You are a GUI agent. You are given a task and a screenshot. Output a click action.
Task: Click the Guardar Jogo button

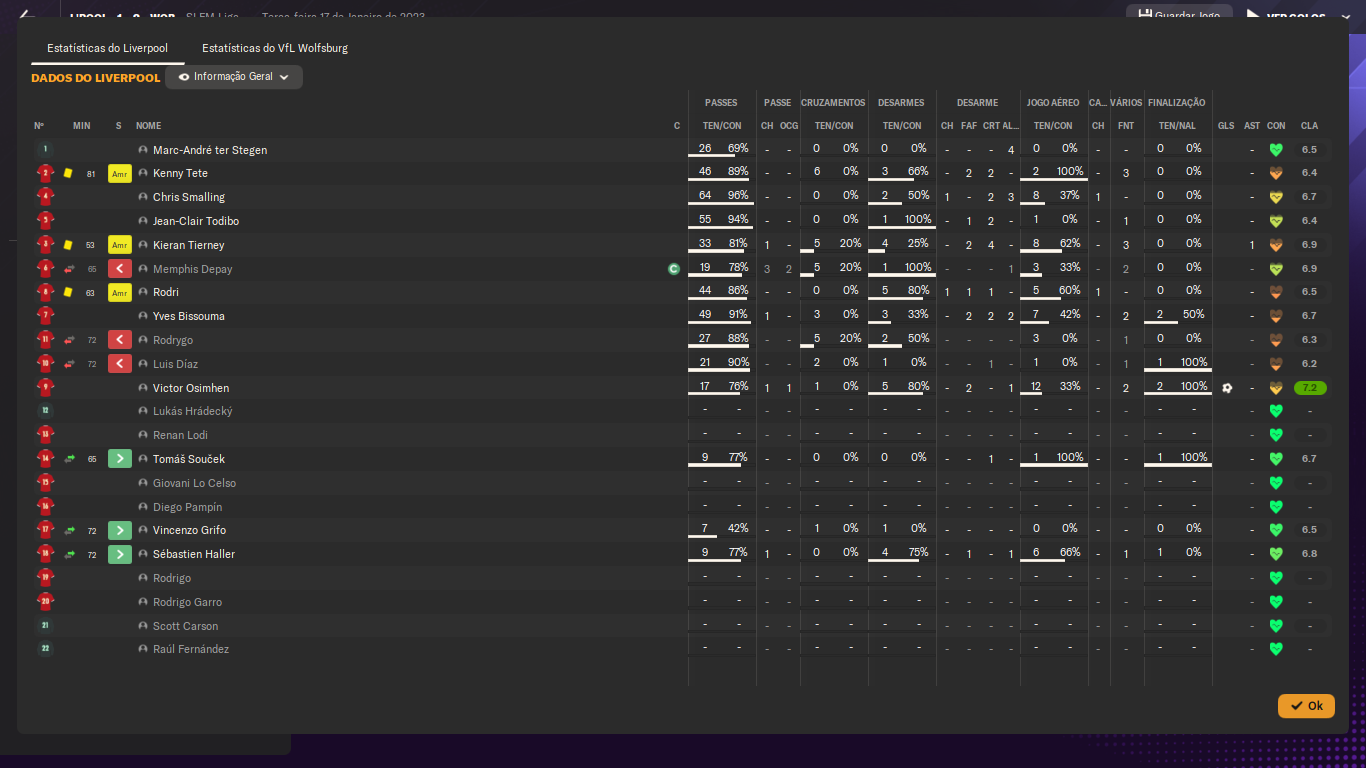(1179, 16)
